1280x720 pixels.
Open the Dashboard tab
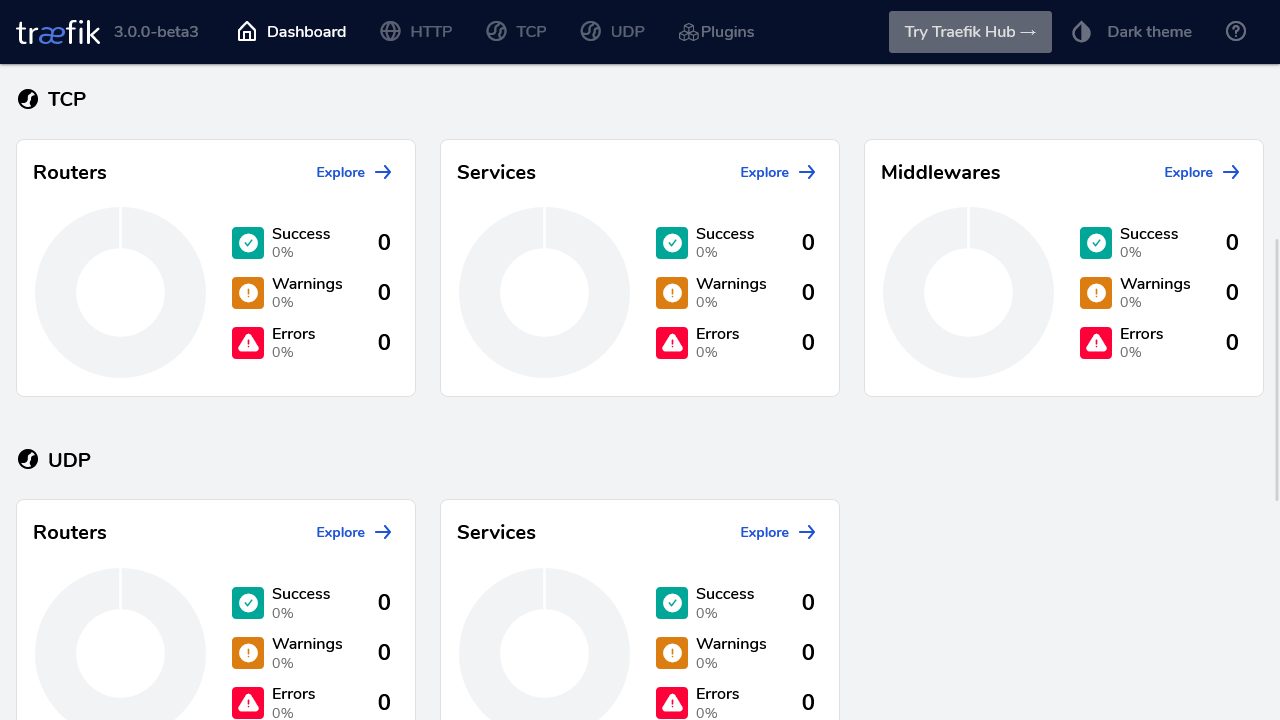coord(292,32)
